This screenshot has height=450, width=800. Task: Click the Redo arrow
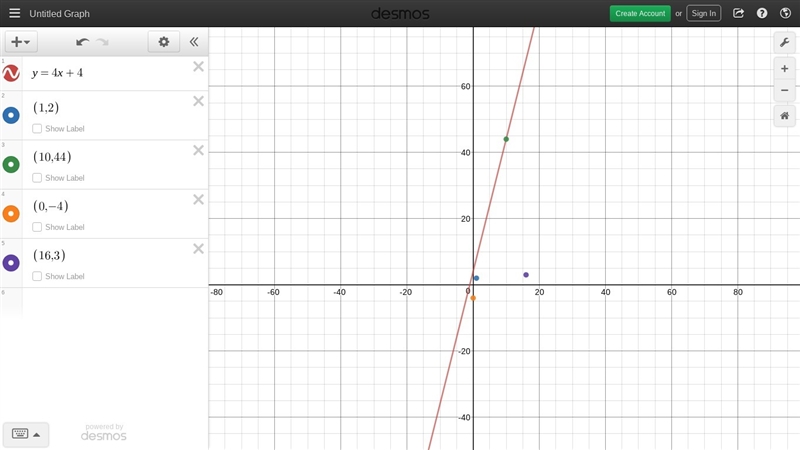click(x=103, y=42)
